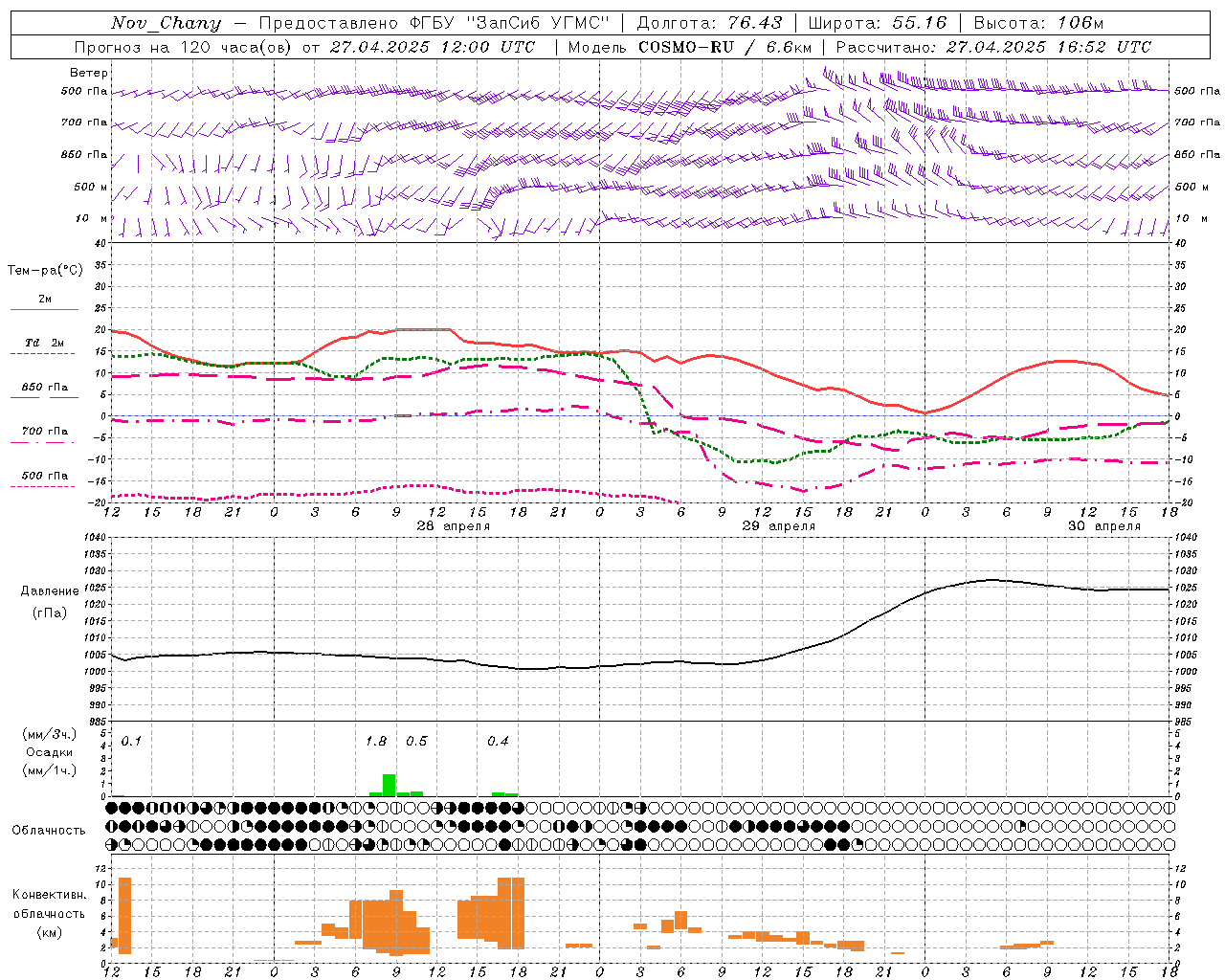The width and height of the screenshot is (1225, 980).
Task: Click the Облачность cloudiness row label
Action: [49, 831]
